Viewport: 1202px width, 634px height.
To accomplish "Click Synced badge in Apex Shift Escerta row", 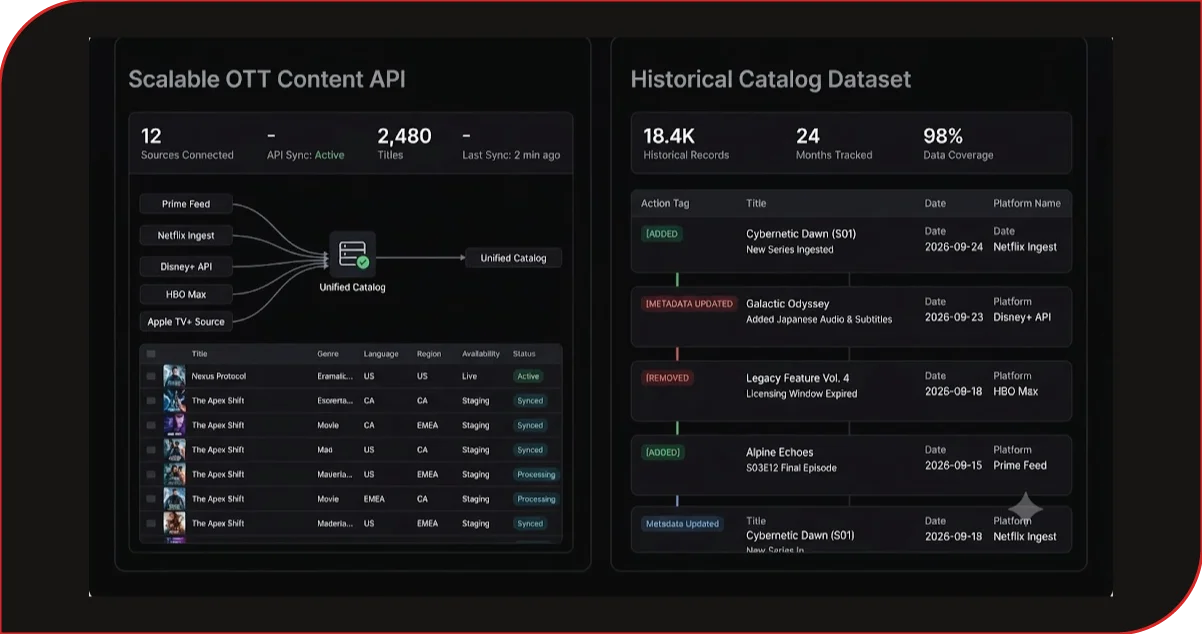I will click(530, 401).
